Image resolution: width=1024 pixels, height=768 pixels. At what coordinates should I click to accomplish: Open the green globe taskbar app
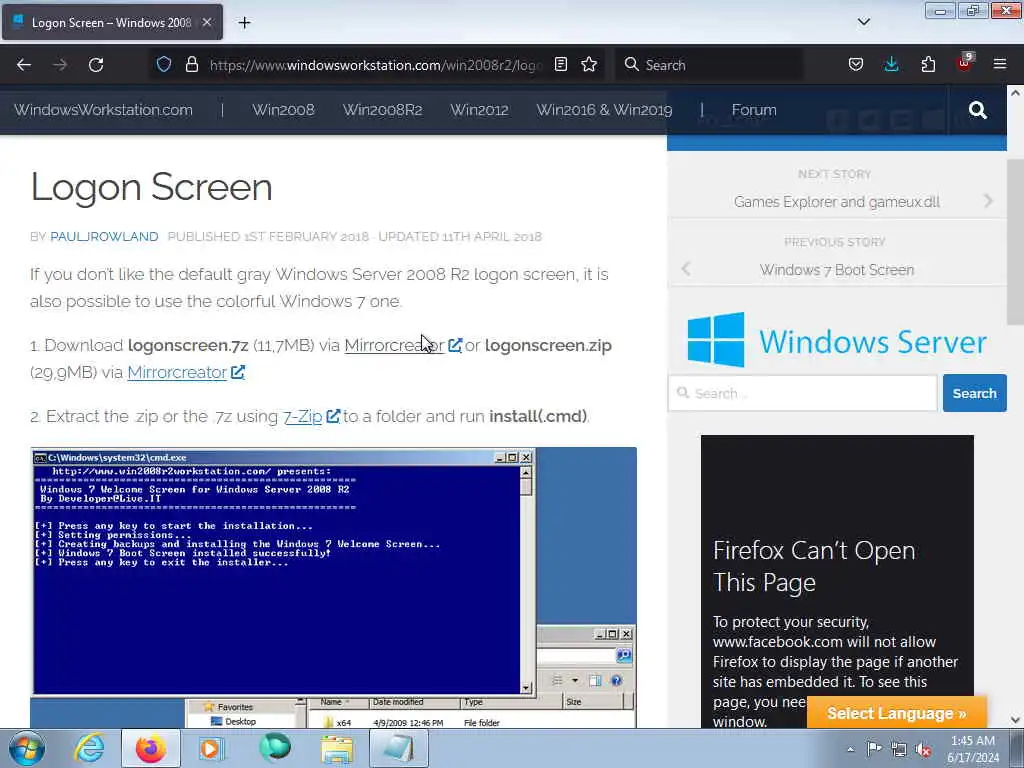coord(274,748)
